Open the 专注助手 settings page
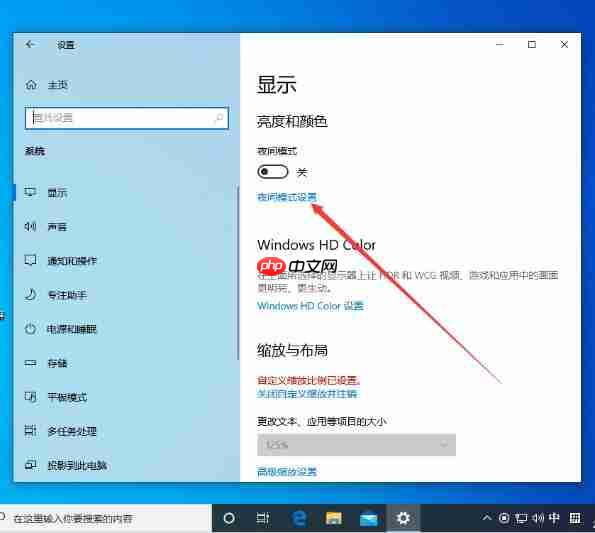The image size is (595, 533). pyautogui.click(x=67, y=295)
